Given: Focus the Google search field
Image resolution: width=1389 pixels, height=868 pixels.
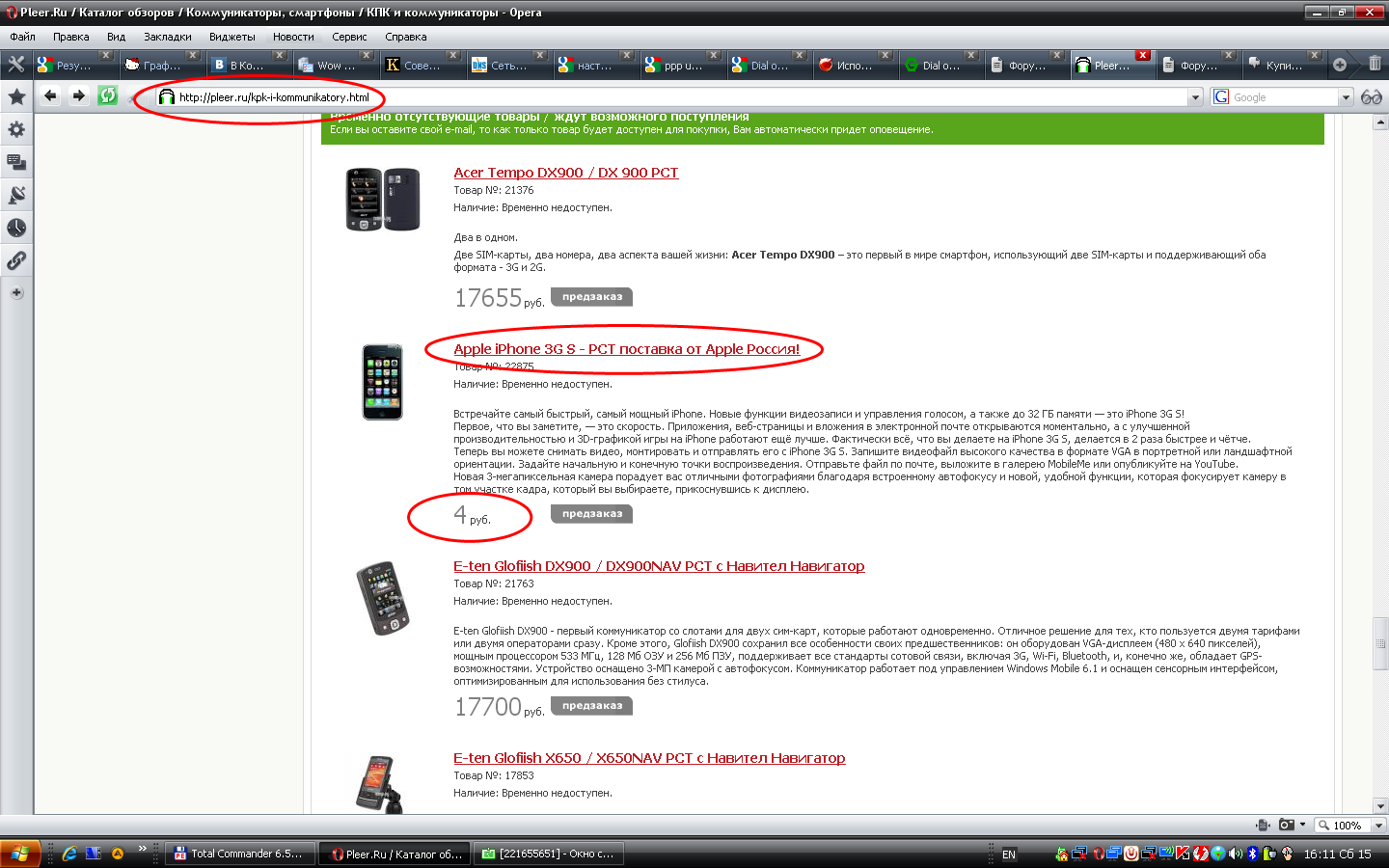Looking at the screenshot, I should (x=1284, y=97).
